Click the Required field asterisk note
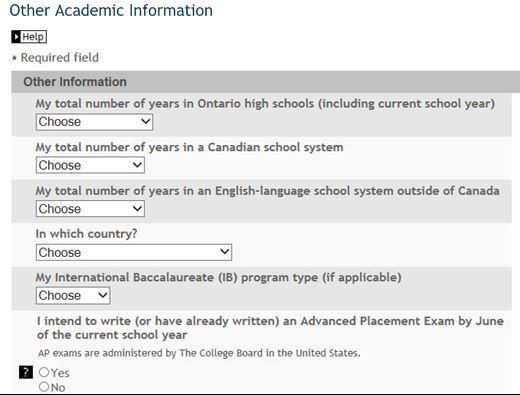 pos(55,58)
